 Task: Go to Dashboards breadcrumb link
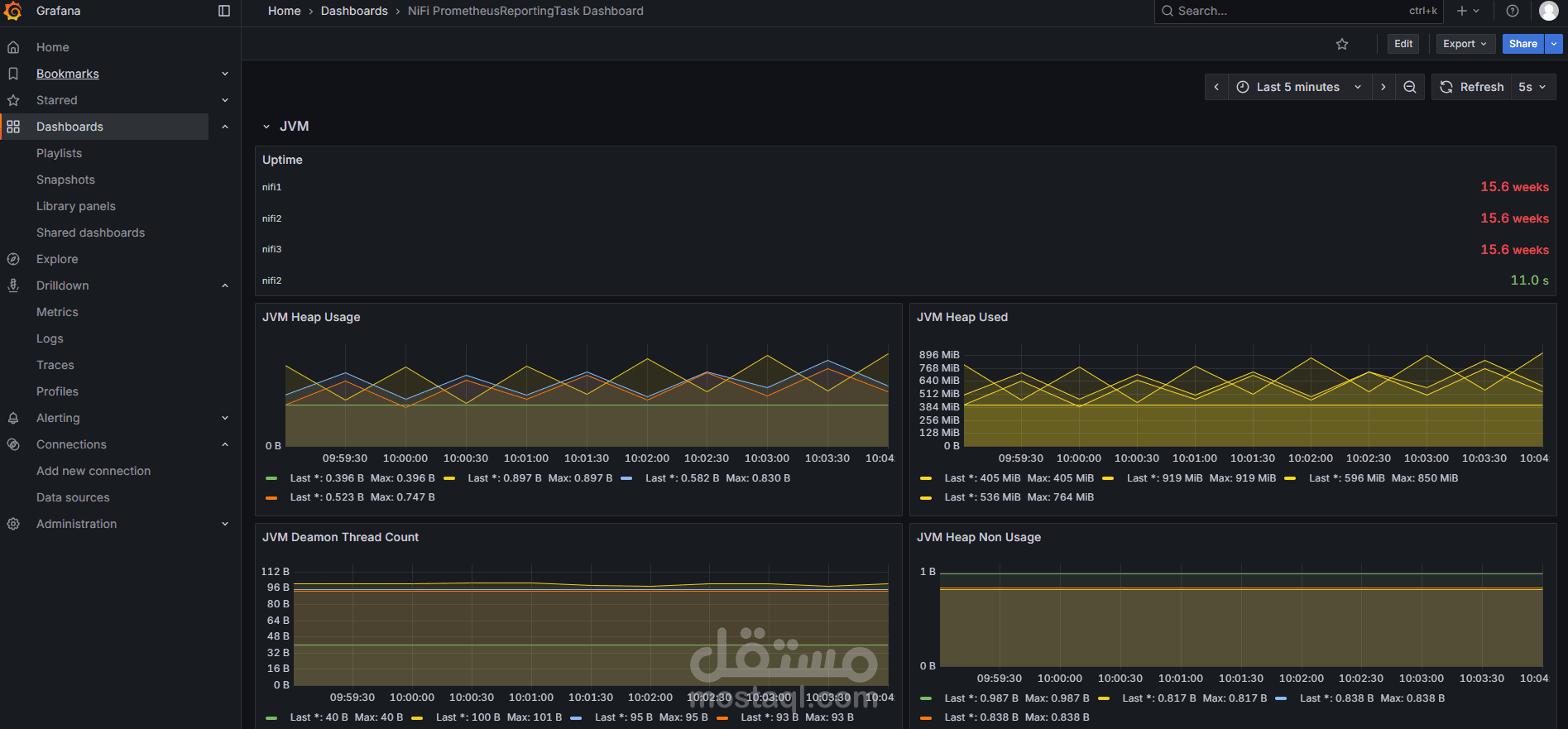[354, 11]
